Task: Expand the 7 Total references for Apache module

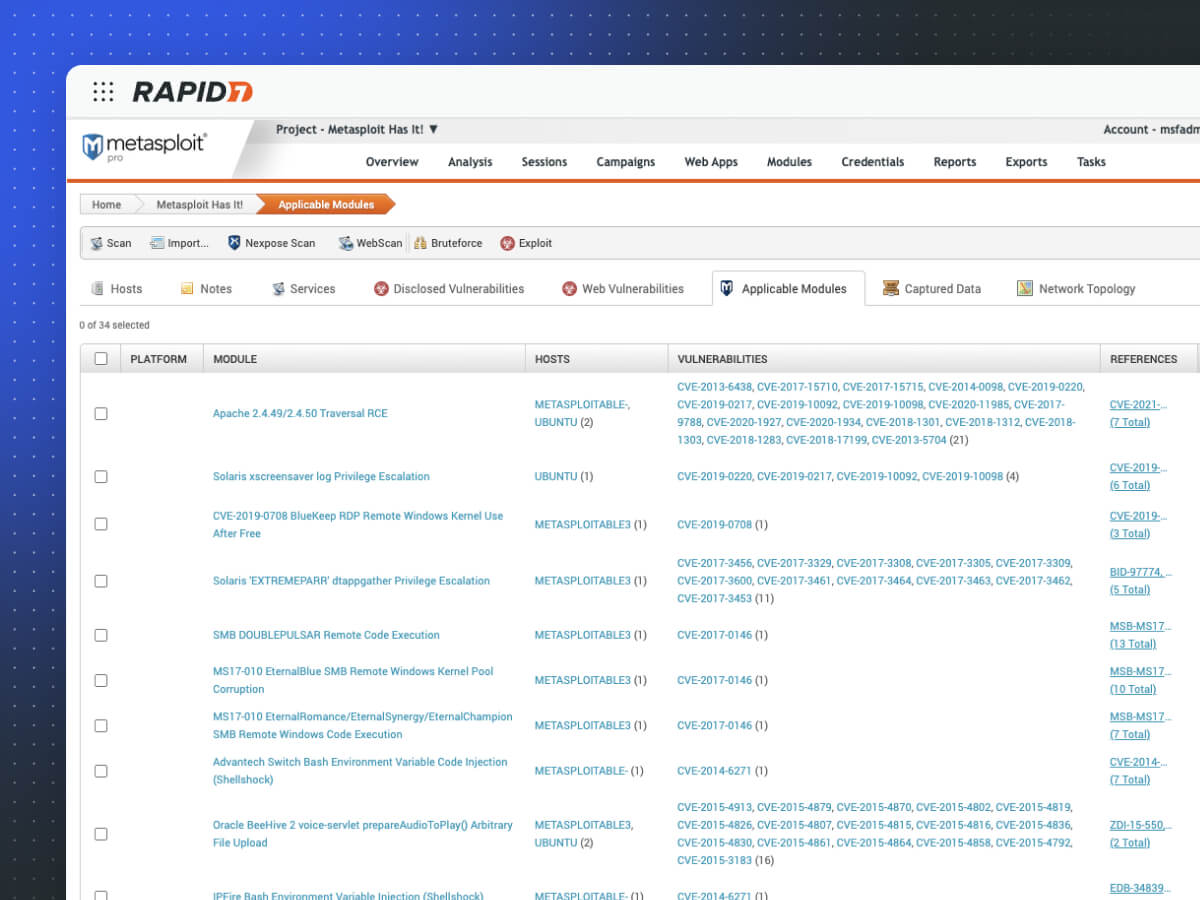Action: coord(1130,423)
